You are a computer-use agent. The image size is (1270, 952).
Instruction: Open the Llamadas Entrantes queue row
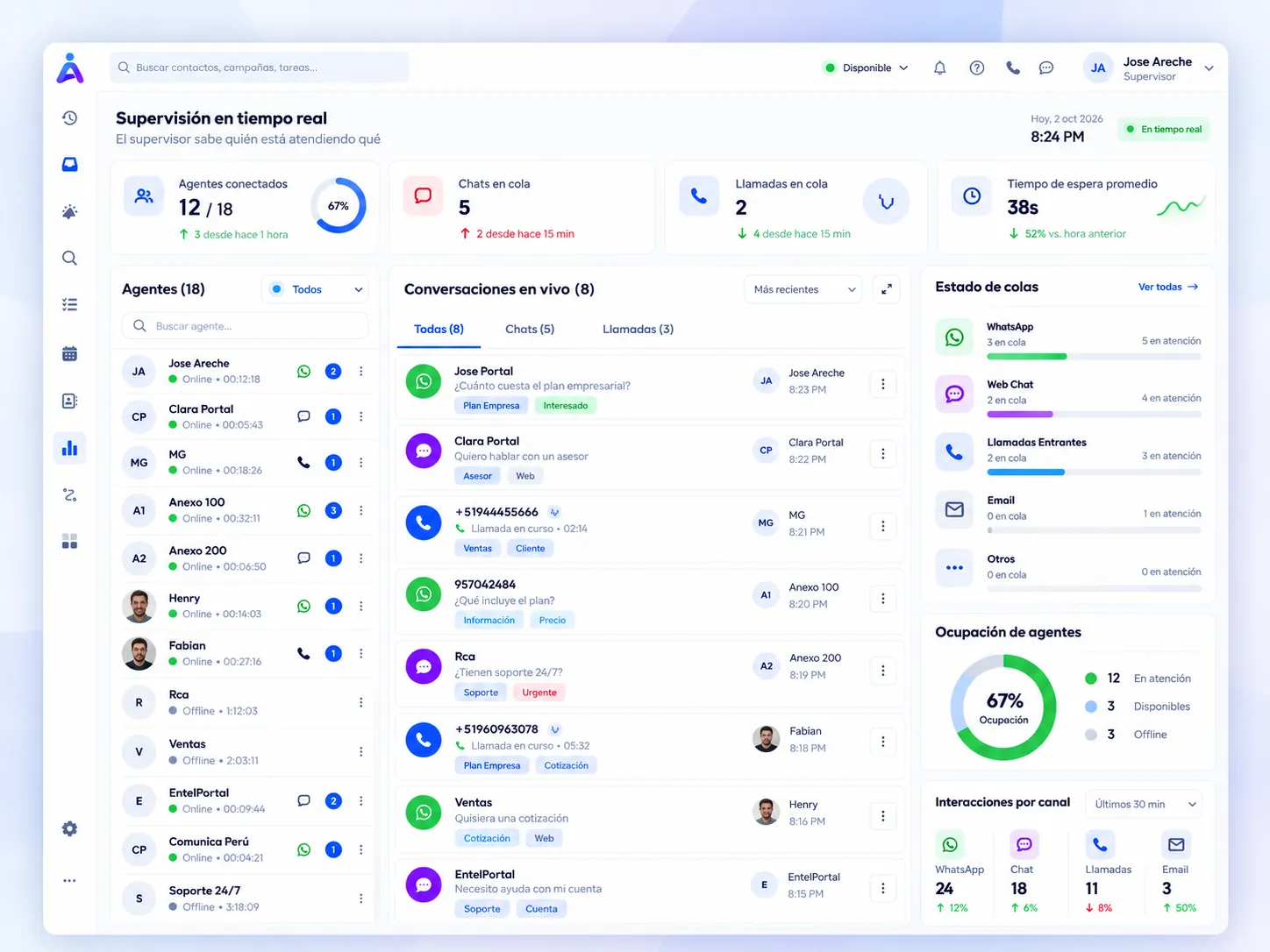tap(1068, 454)
